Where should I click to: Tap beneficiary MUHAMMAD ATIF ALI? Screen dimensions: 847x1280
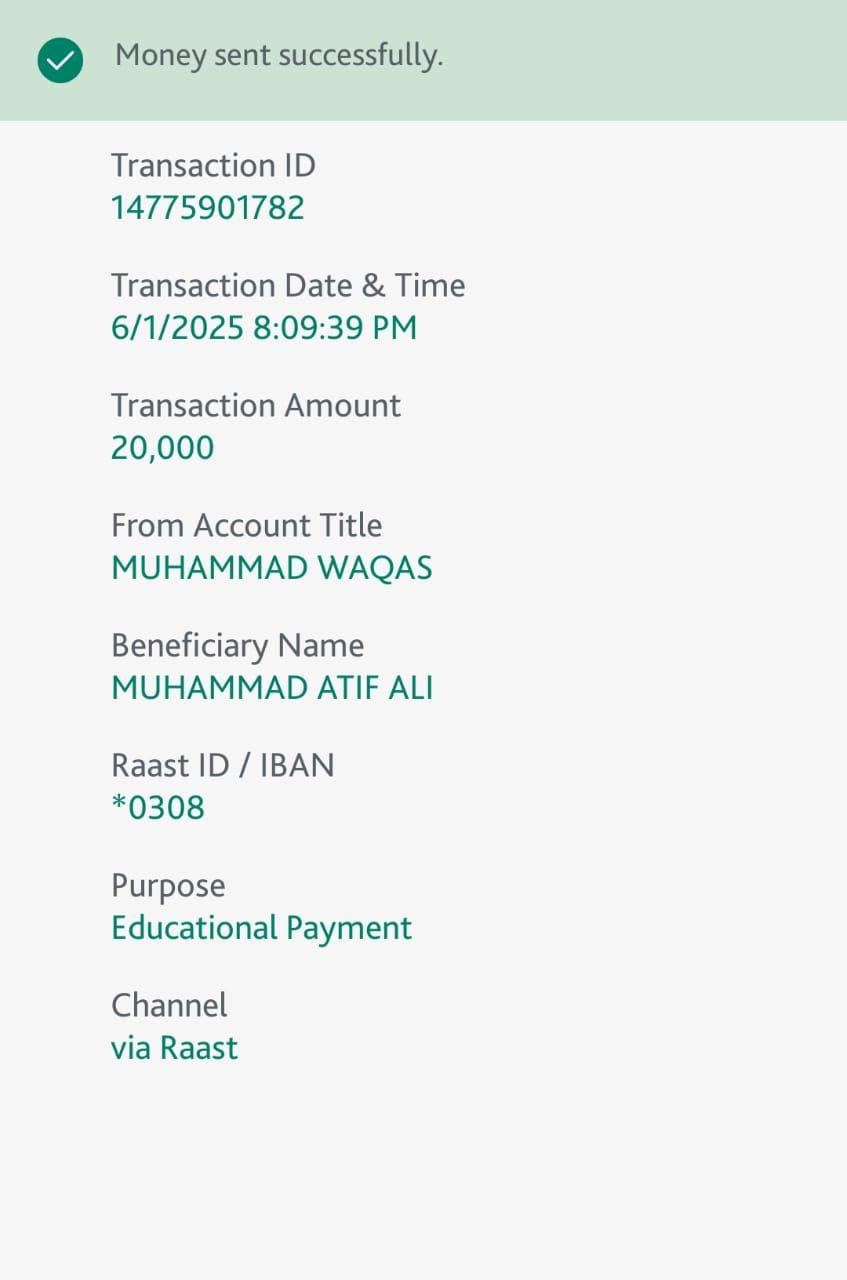272,688
